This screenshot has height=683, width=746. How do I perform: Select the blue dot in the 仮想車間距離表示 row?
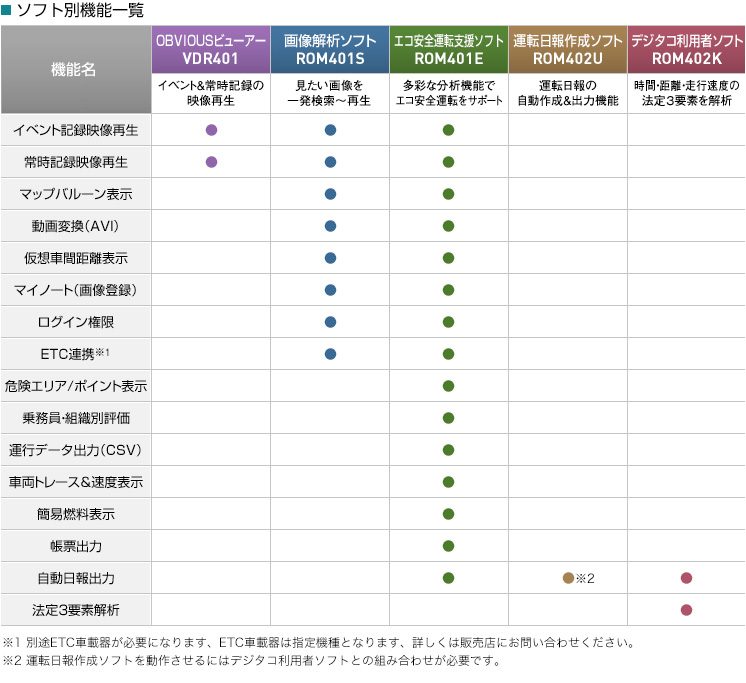click(x=330, y=258)
